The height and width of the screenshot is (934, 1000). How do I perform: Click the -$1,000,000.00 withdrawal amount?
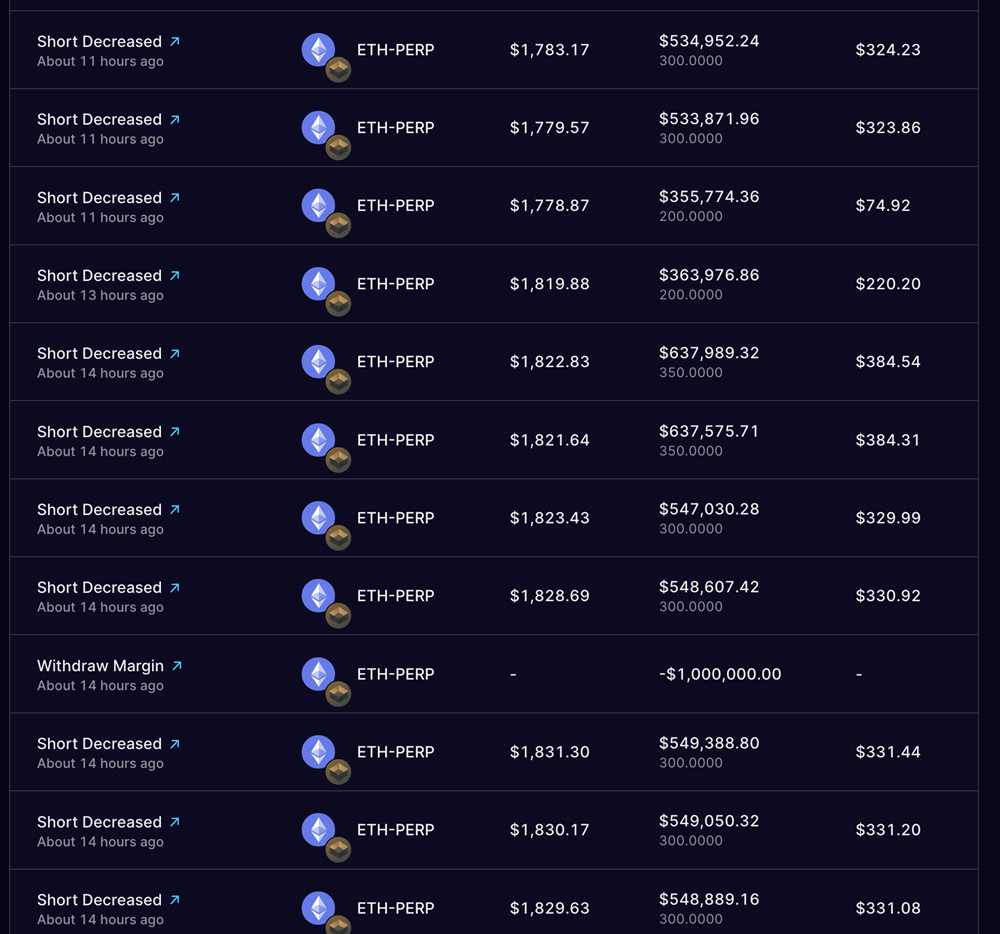[720, 674]
